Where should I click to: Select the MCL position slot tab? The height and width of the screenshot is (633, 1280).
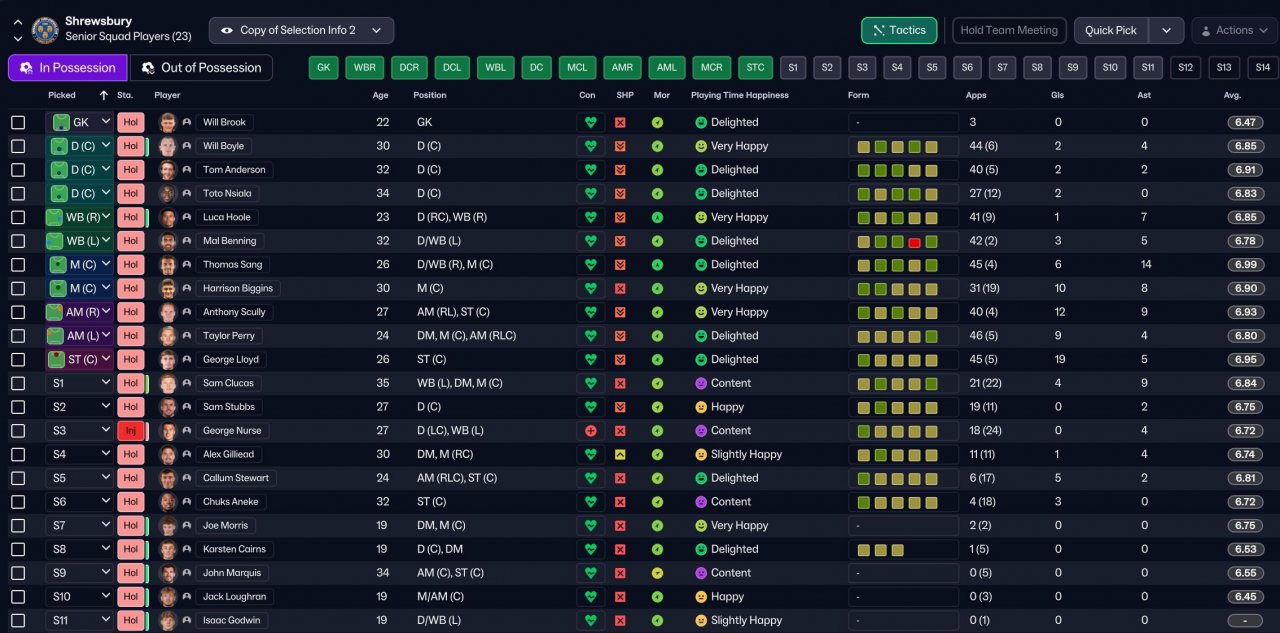pos(577,68)
